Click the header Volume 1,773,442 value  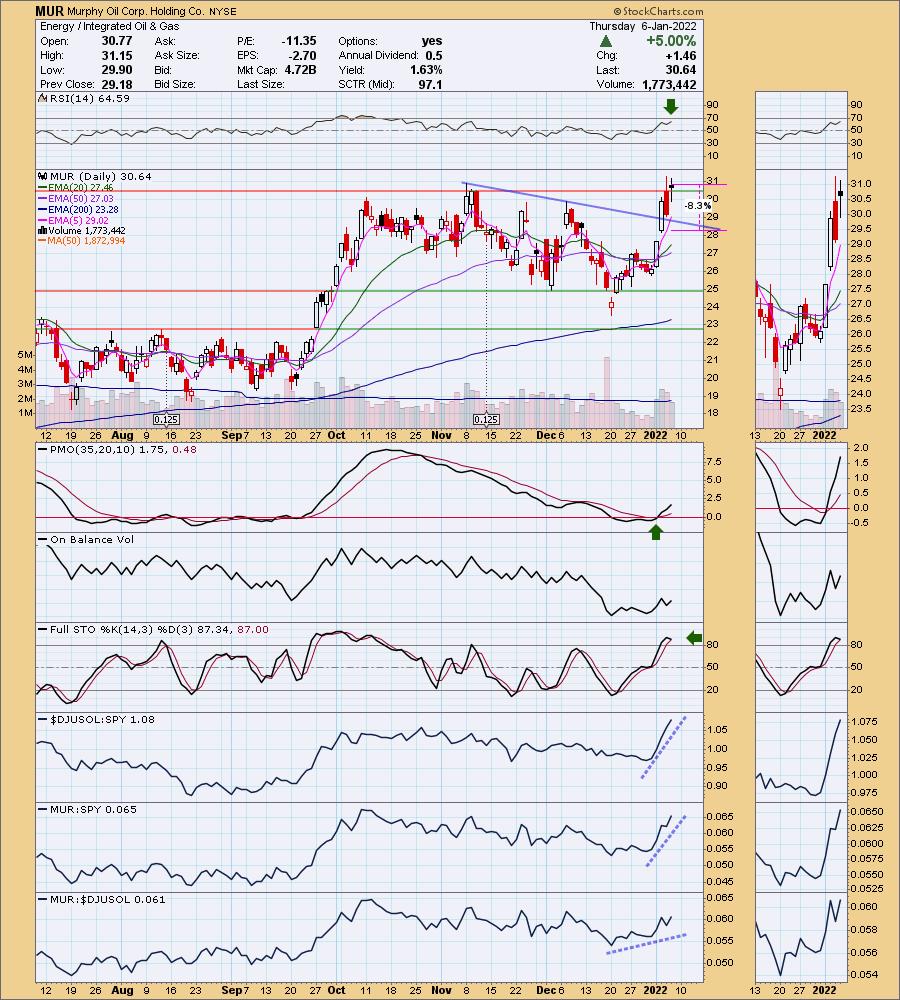[669, 84]
